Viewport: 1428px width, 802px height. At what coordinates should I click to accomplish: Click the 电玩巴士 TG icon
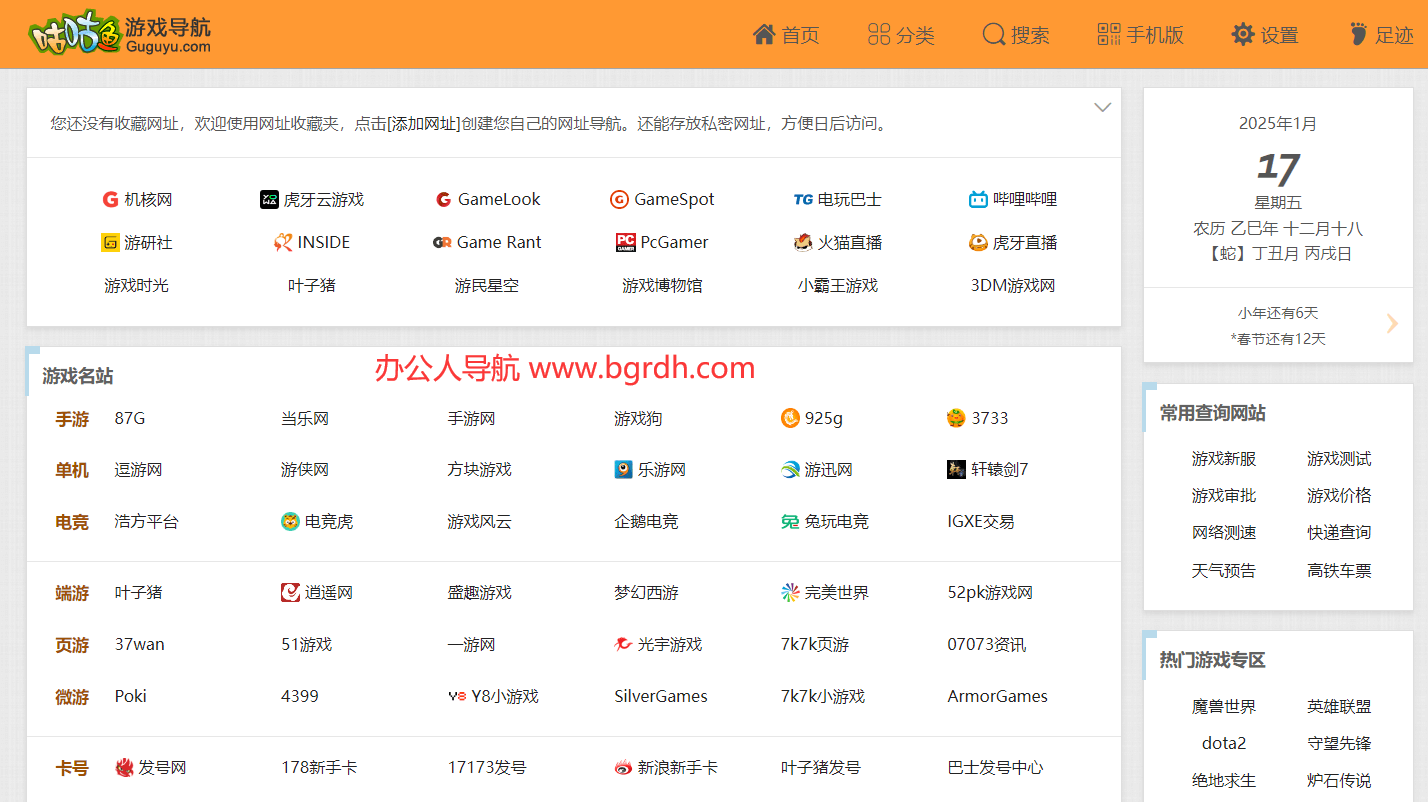(803, 199)
